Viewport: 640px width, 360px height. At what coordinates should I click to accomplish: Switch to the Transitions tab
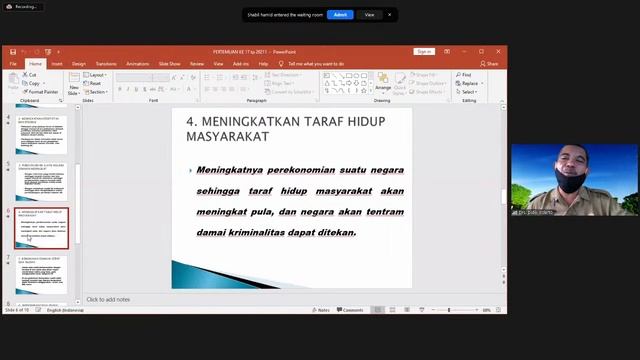106,64
